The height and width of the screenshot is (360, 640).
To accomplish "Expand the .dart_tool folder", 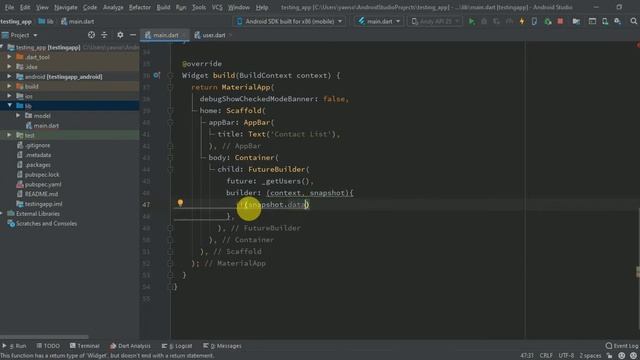I will [9, 57].
